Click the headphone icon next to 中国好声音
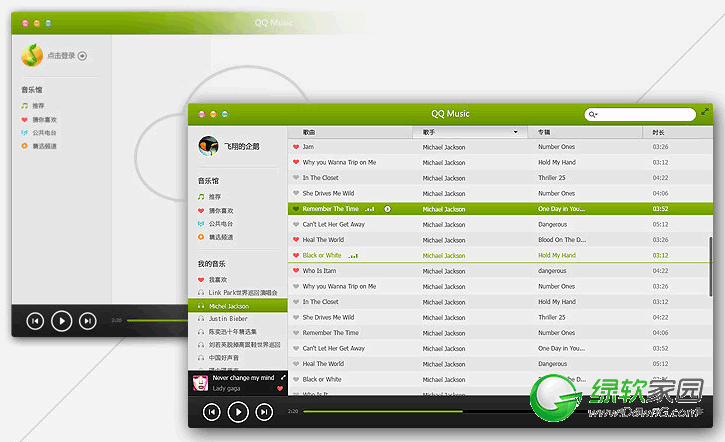Image resolution: width=725 pixels, height=442 pixels. point(201,357)
